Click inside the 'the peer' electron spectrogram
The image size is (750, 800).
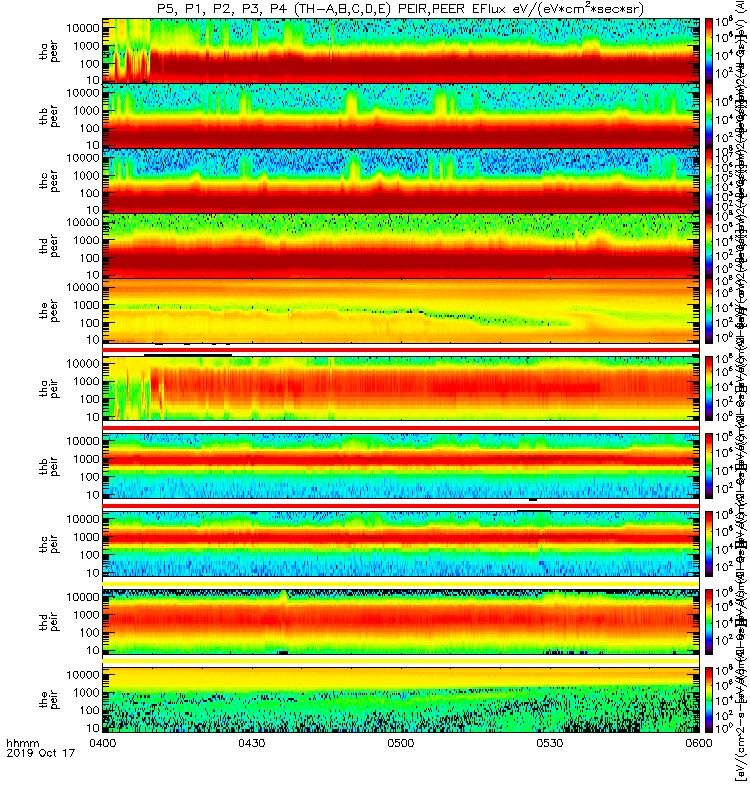[401, 311]
